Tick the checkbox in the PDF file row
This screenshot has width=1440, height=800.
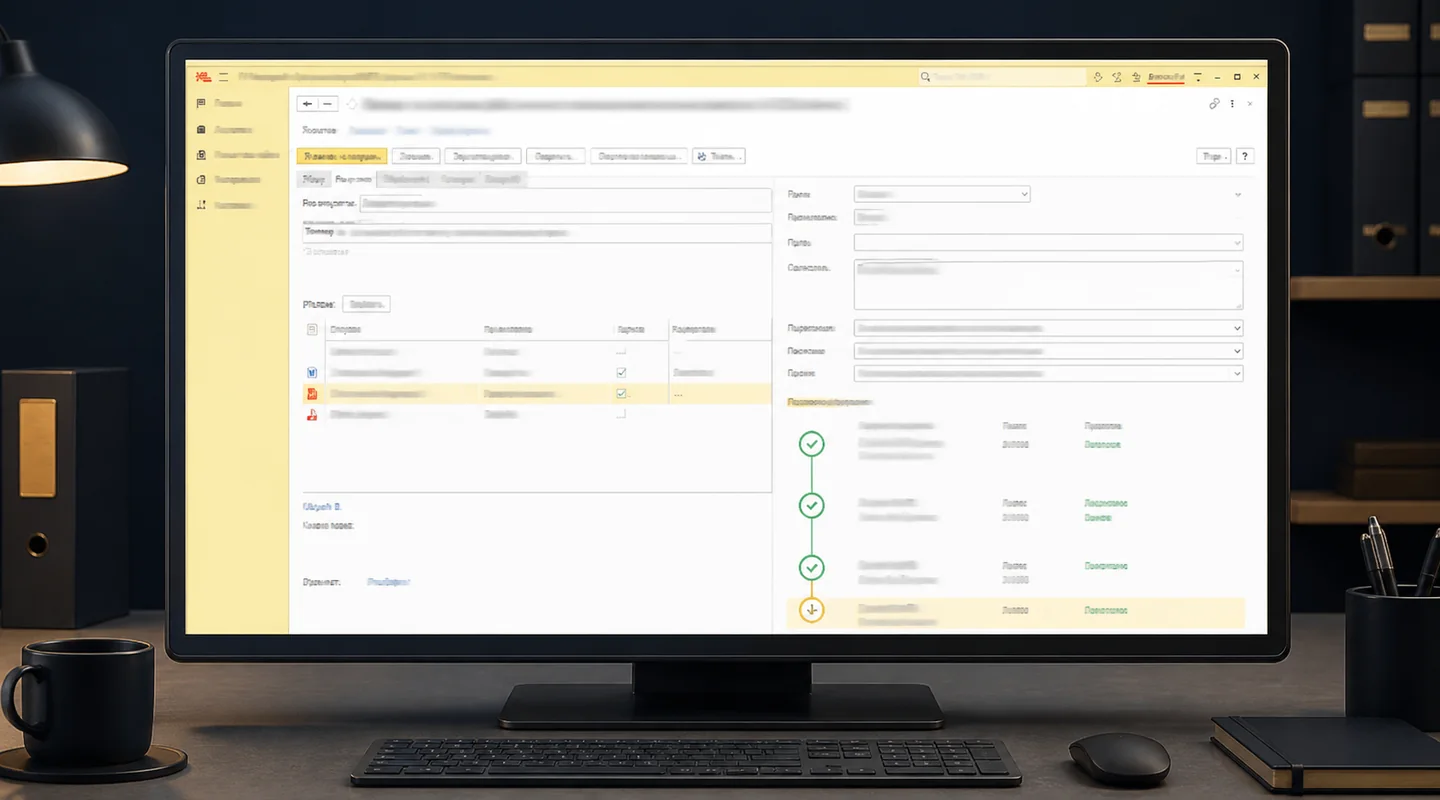point(621,413)
